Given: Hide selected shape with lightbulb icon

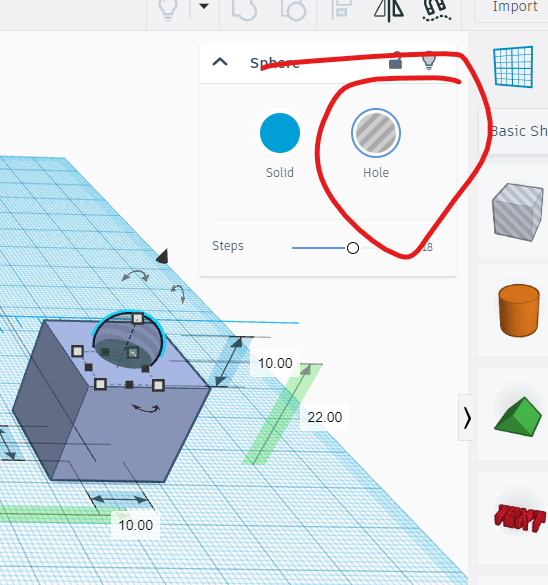Looking at the screenshot, I should coord(429,60).
